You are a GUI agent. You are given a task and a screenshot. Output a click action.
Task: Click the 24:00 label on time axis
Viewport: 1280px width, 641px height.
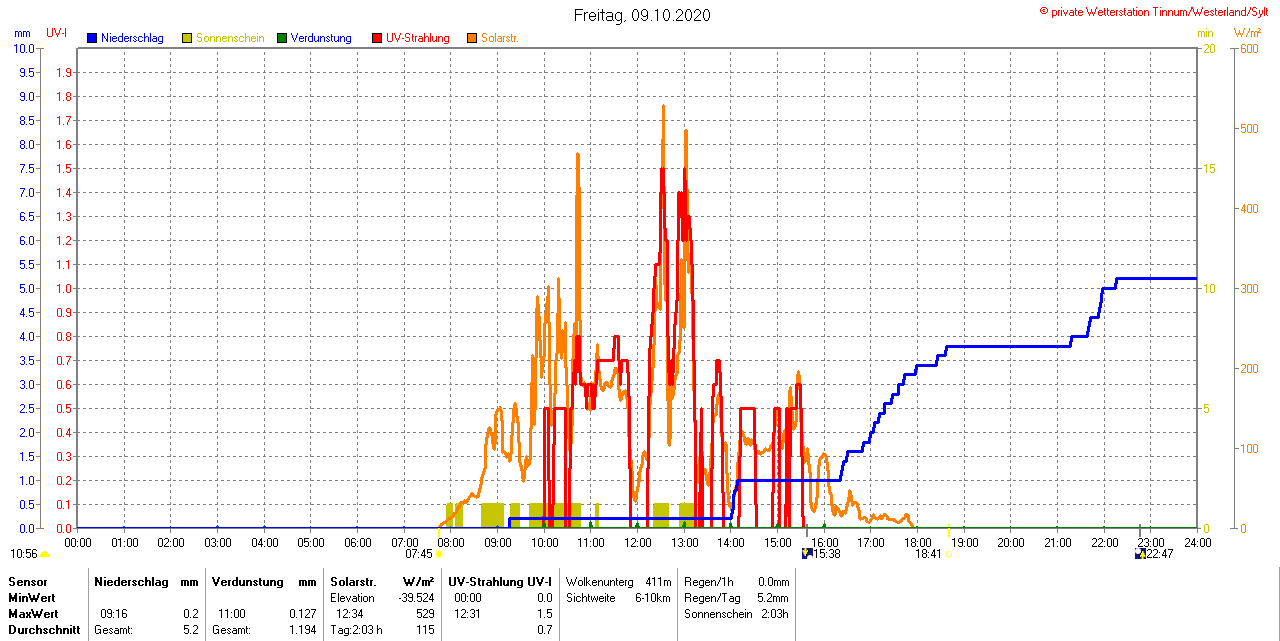coord(1197,543)
